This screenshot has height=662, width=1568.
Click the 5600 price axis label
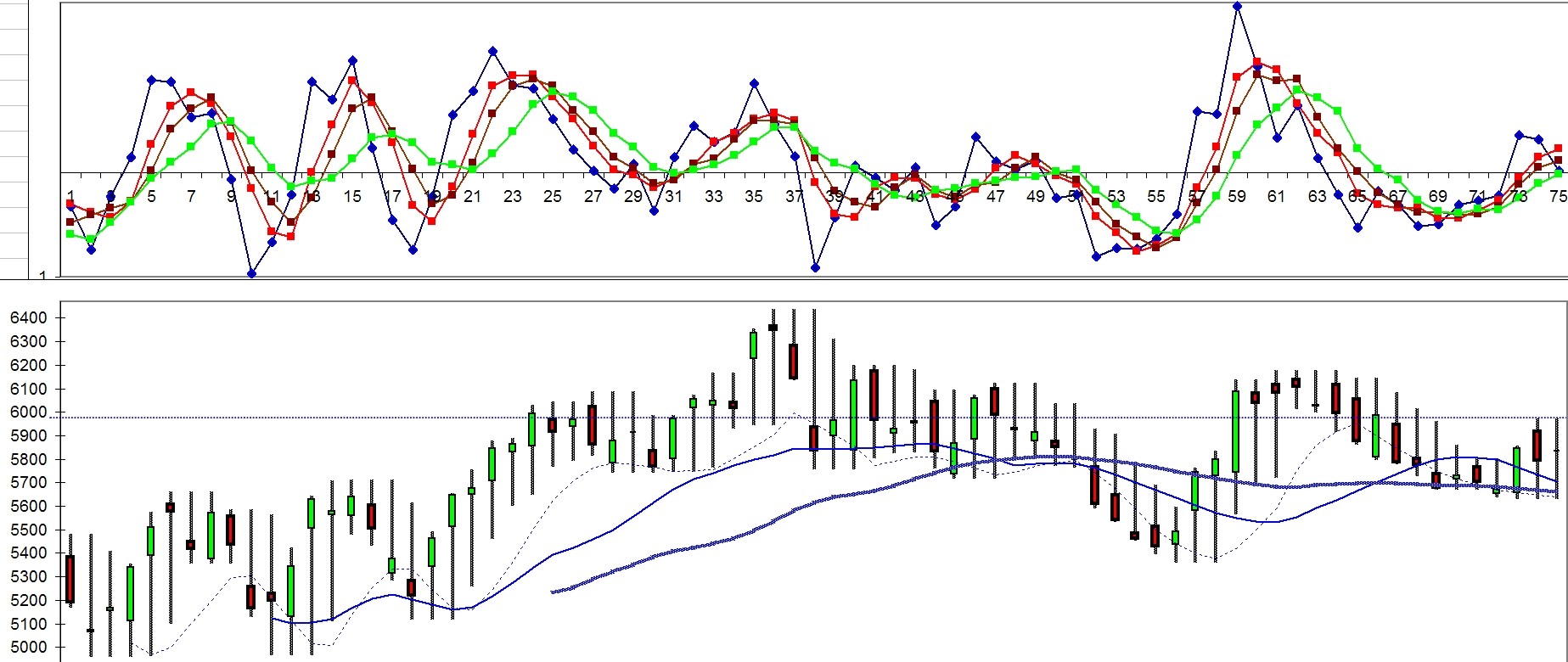tap(28, 507)
